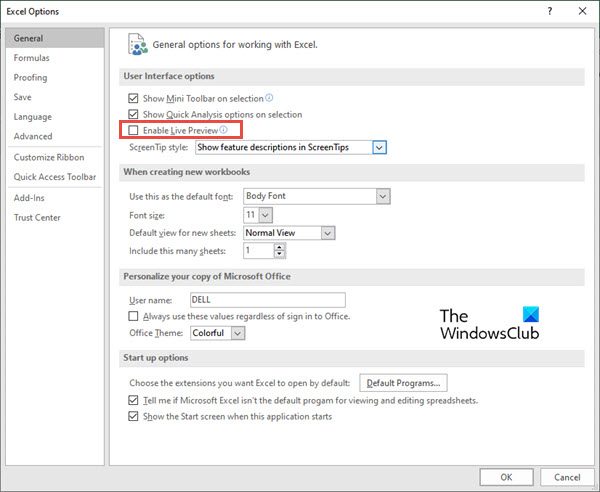Select the General category
The width and height of the screenshot is (600, 492).
[55, 38]
